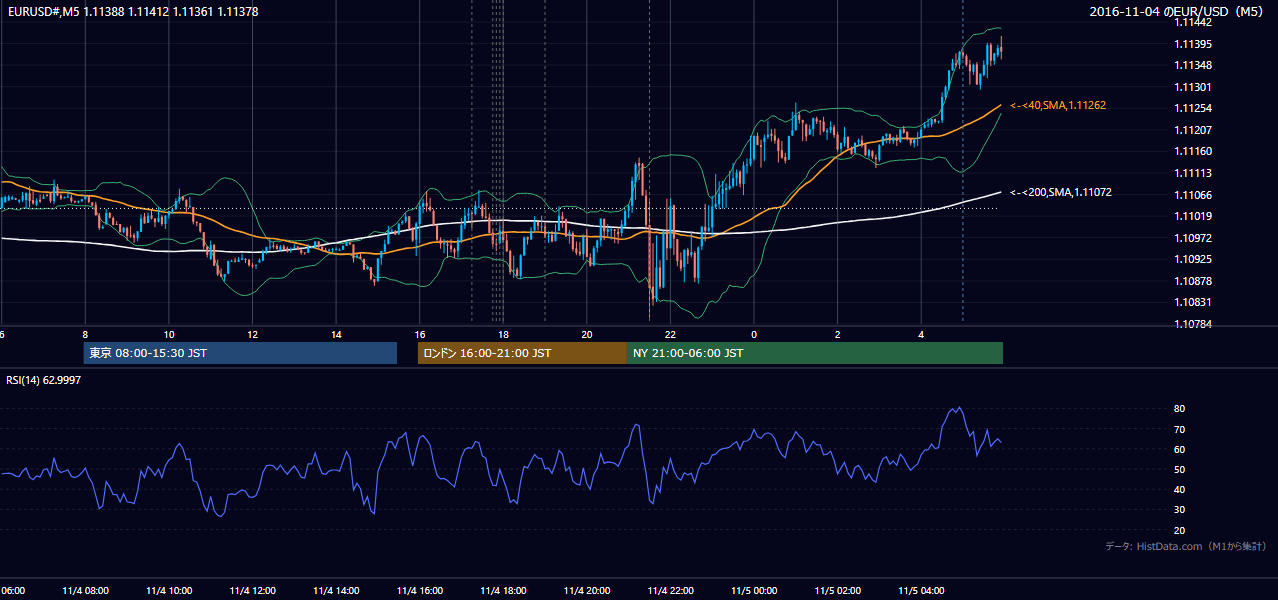The height and width of the screenshot is (600, 1278).
Task: Click price level 1.11395 on the axis
Action: point(1192,44)
